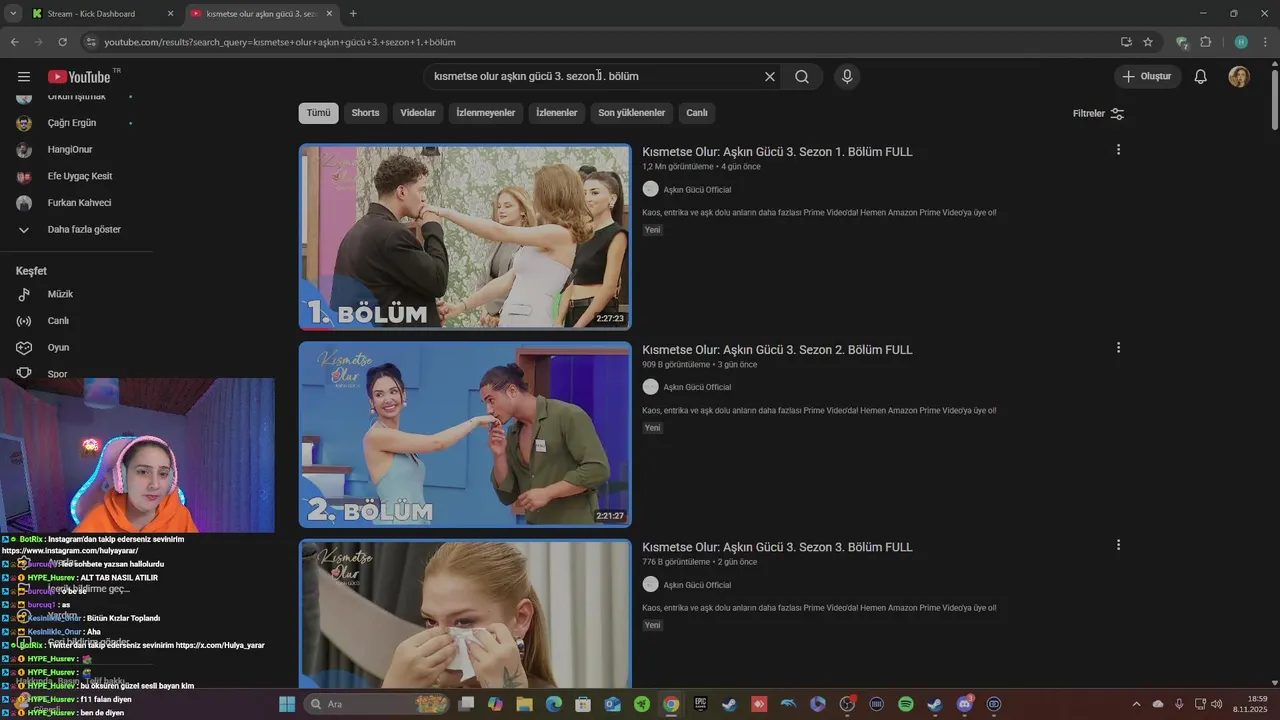This screenshot has height=720, width=1280.
Task: Open new browser tab with plus
Action: click(353, 14)
